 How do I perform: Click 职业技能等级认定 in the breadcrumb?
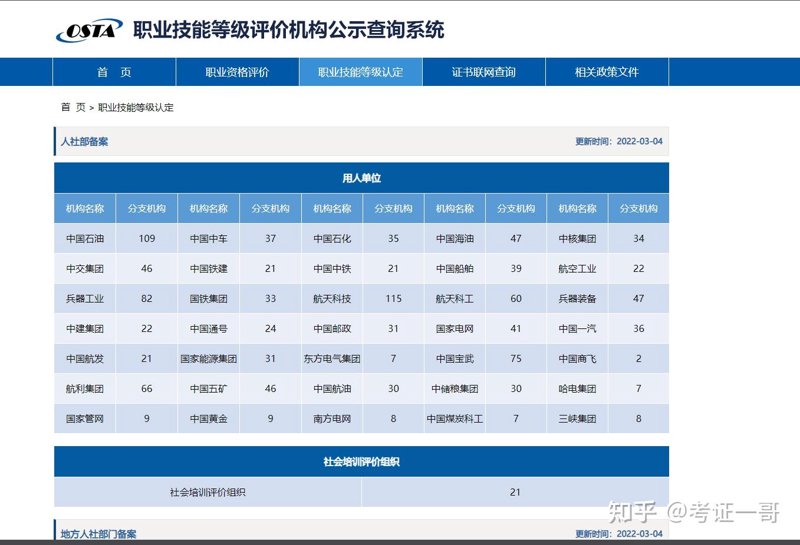point(136,107)
